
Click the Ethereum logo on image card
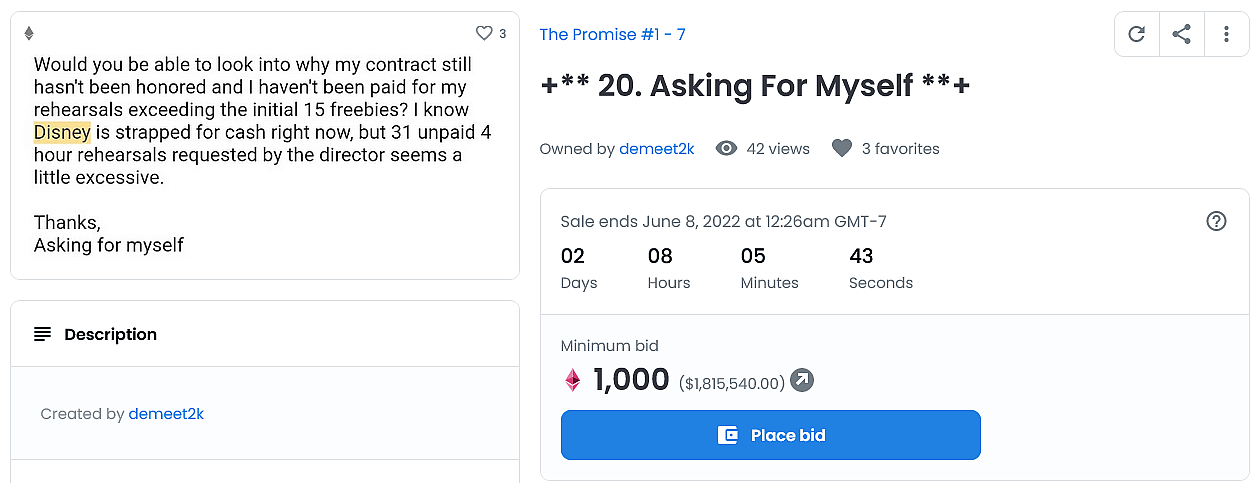coord(29,34)
